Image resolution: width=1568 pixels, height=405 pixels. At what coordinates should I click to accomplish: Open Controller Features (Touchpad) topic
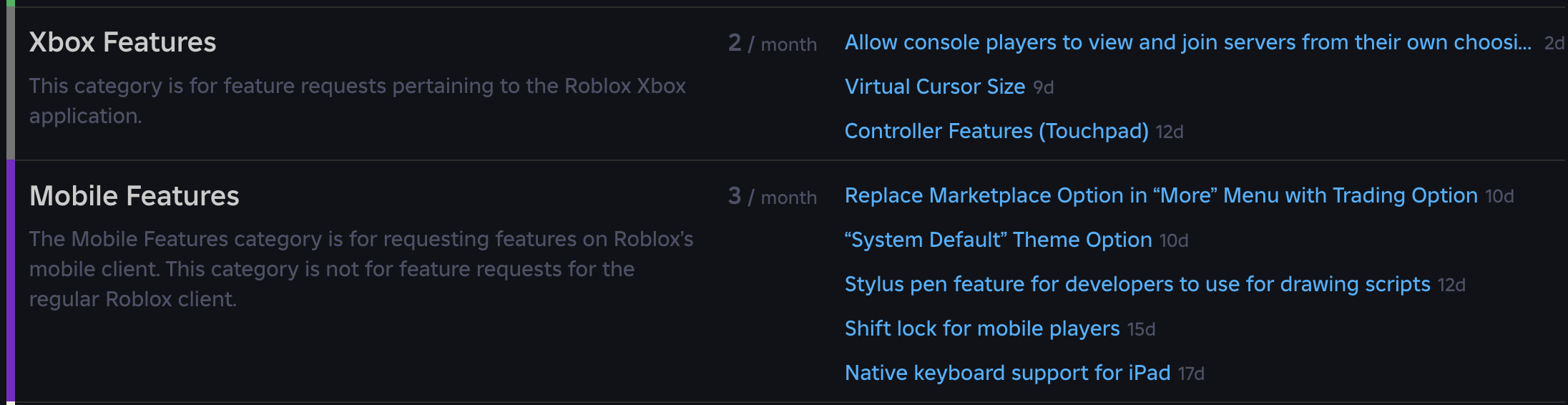996,132
